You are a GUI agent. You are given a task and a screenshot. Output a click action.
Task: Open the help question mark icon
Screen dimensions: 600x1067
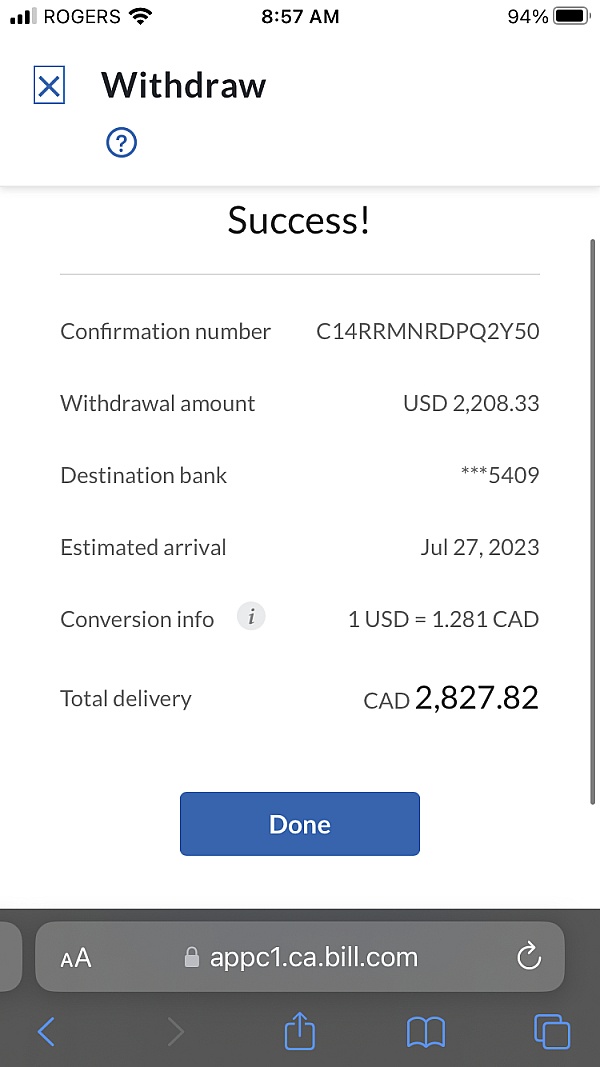click(x=121, y=143)
